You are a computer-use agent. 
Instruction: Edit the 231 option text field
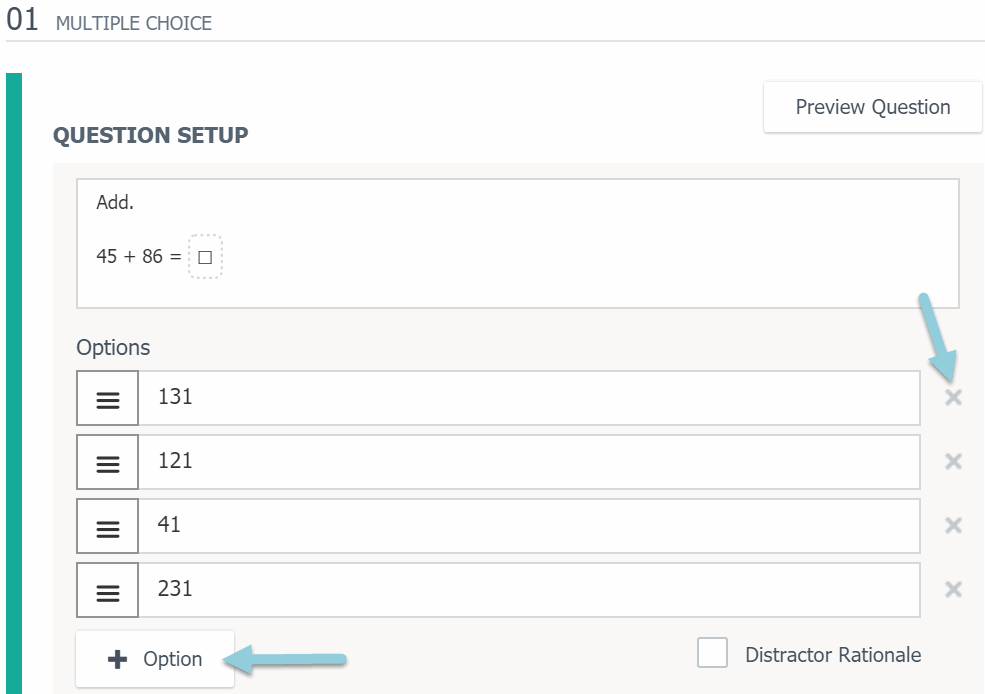528,590
